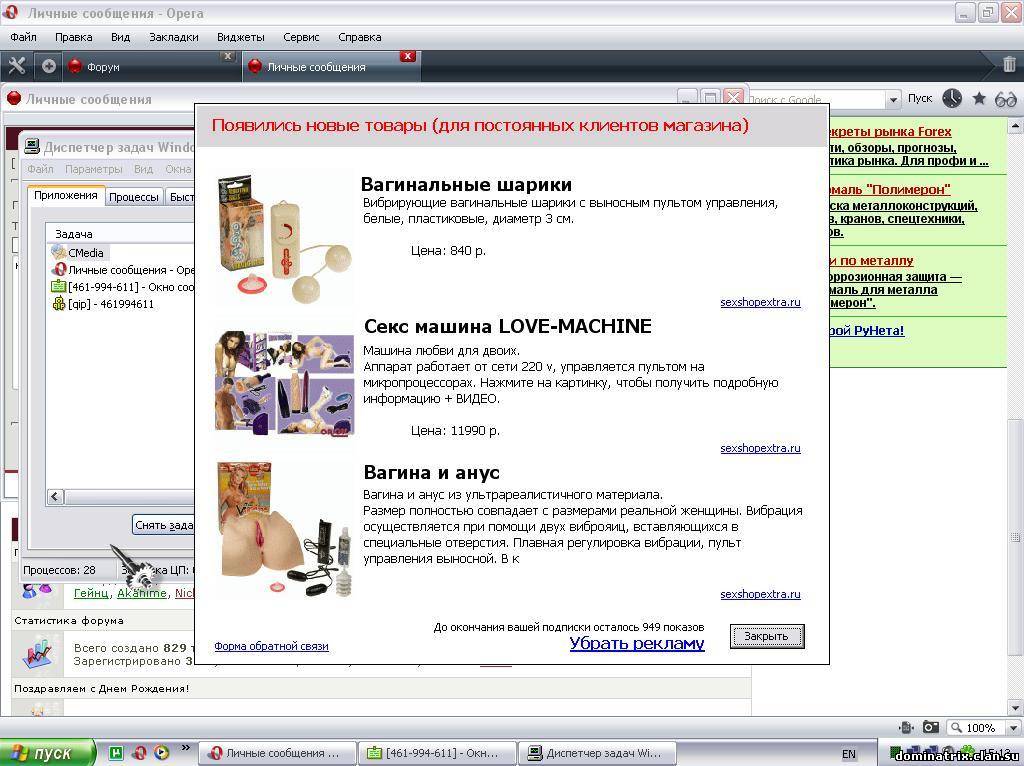Open the Закладки menu
Viewport: 1024px width, 766px height.
click(x=174, y=37)
